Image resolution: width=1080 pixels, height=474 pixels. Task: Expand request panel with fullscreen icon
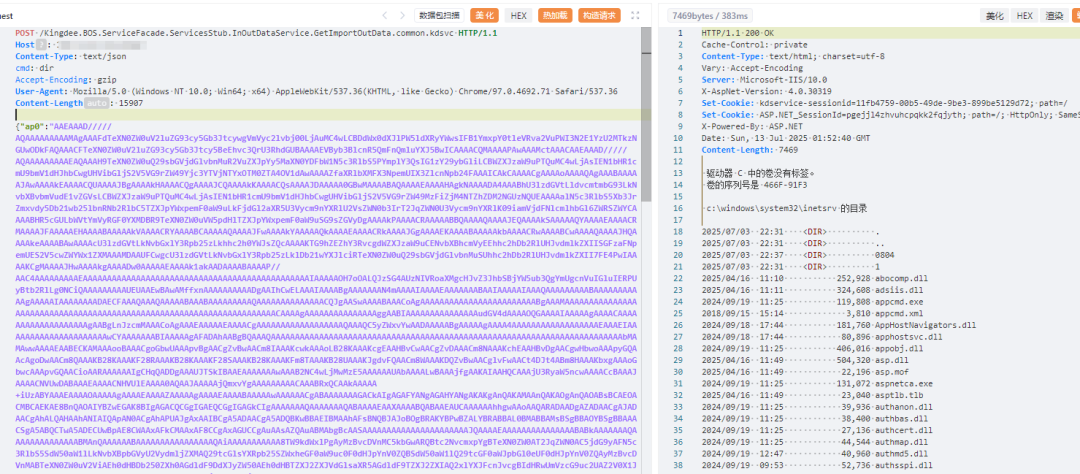pos(635,15)
